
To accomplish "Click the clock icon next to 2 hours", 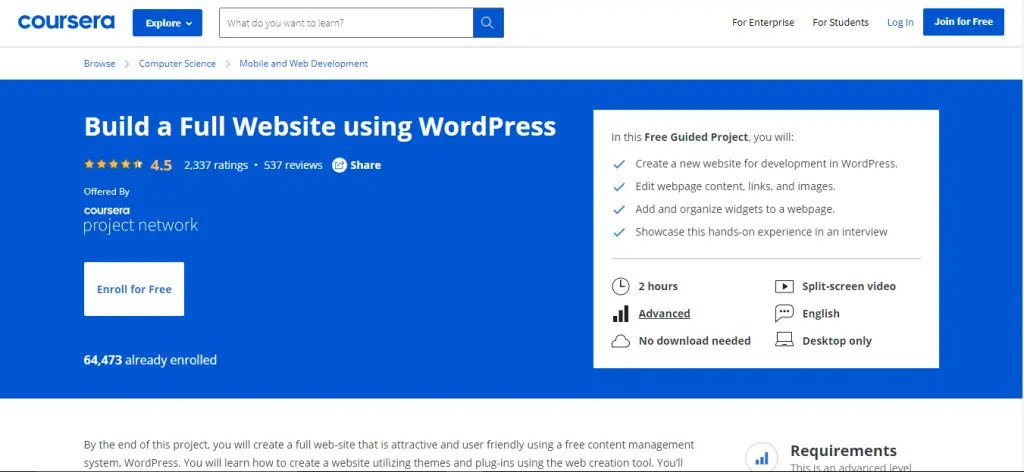I will pos(620,286).
